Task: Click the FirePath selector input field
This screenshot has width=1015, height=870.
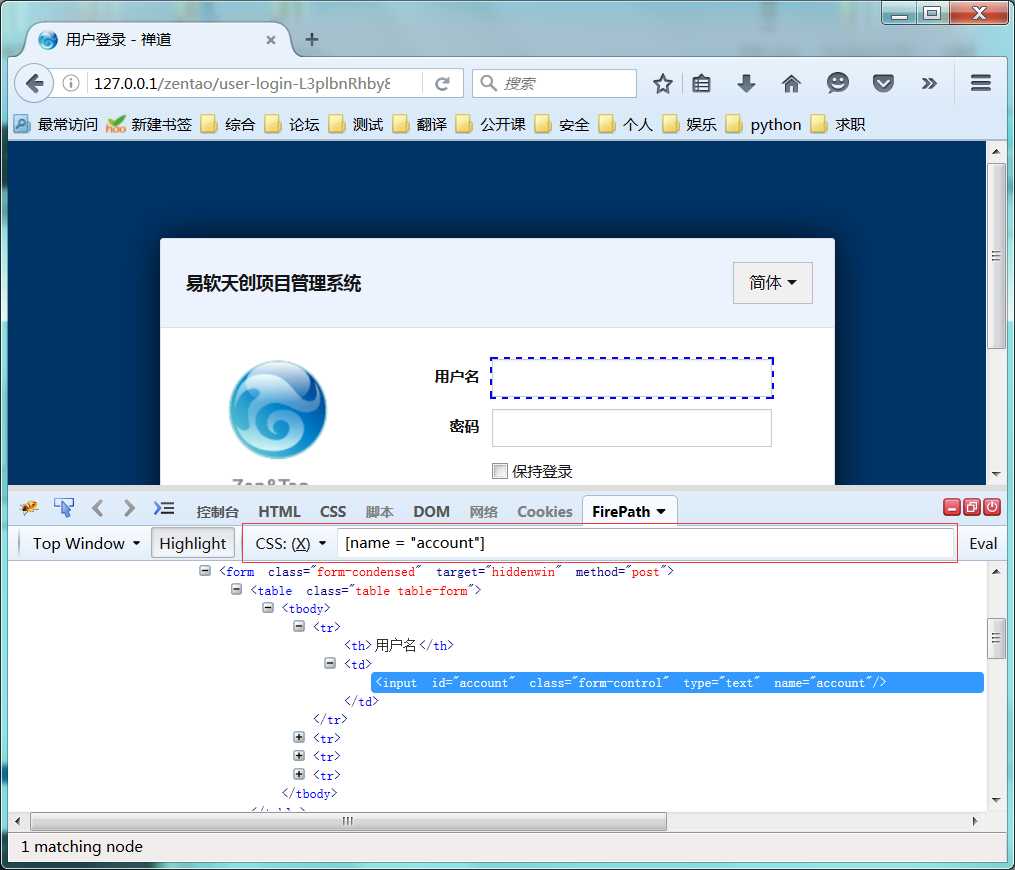Action: click(x=645, y=543)
